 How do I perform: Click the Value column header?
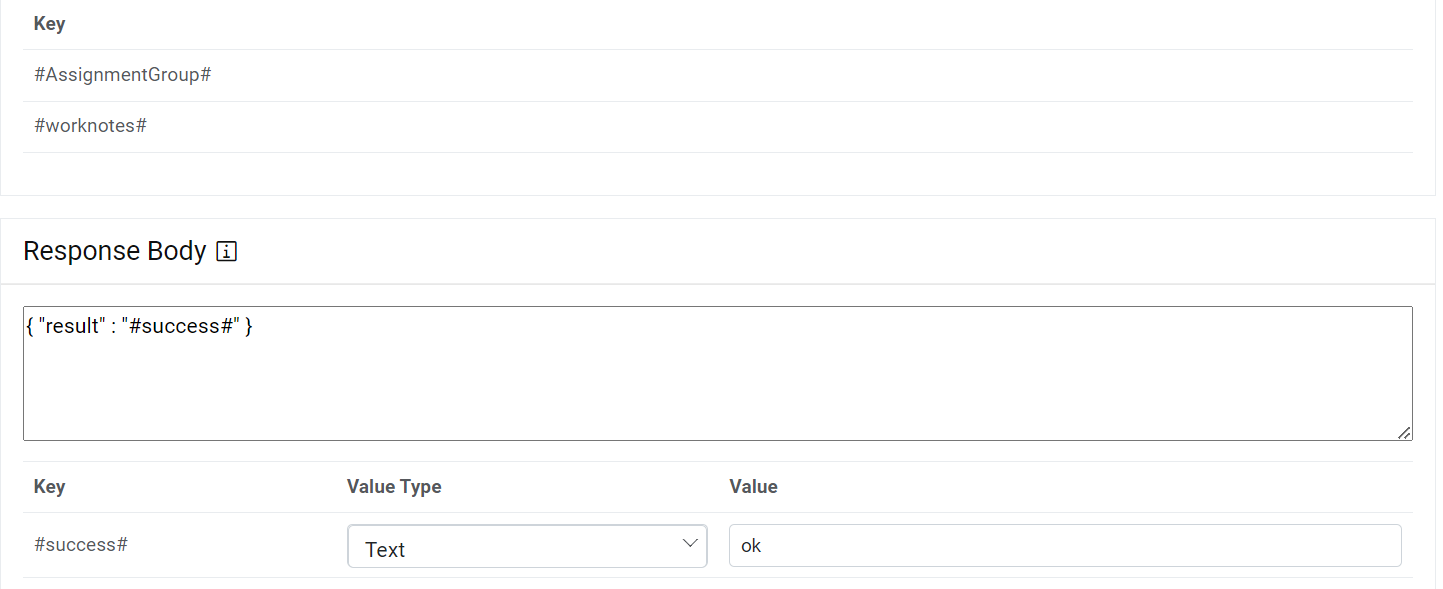tap(753, 487)
